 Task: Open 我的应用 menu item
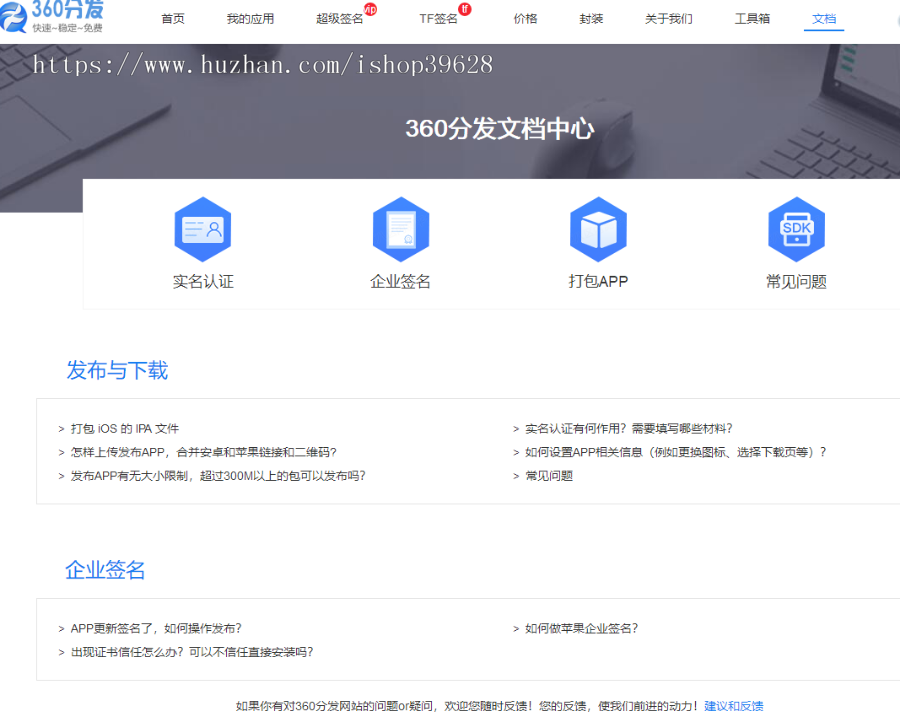tap(250, 19)
